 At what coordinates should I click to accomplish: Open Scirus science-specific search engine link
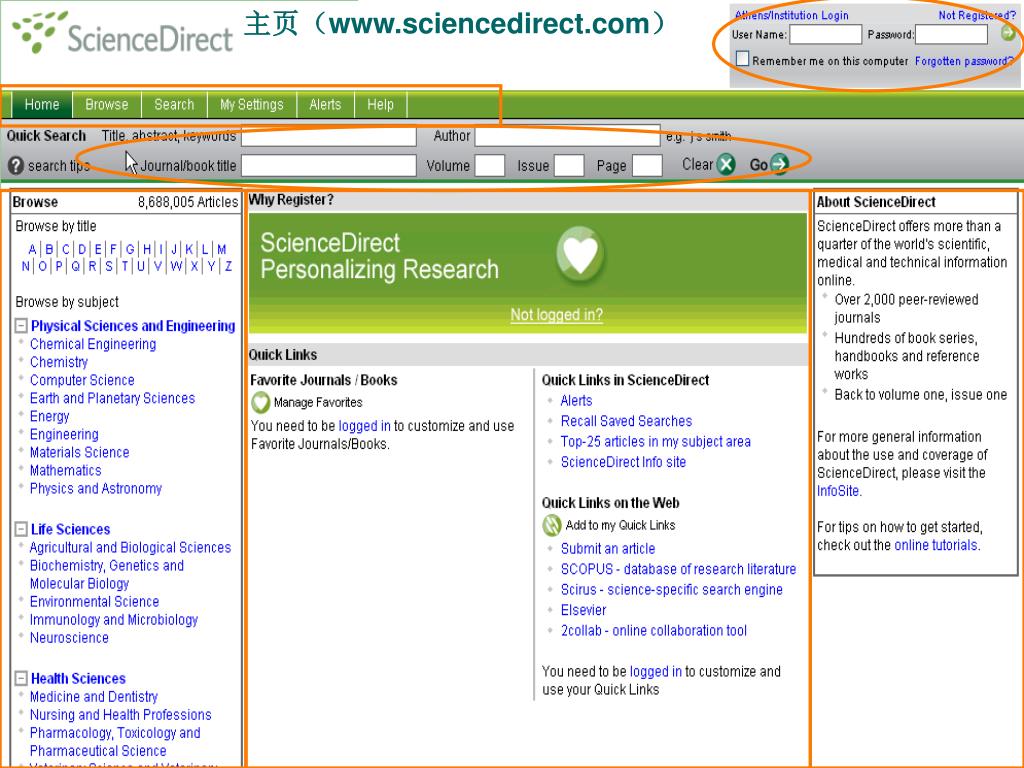[x=671, y=589]
